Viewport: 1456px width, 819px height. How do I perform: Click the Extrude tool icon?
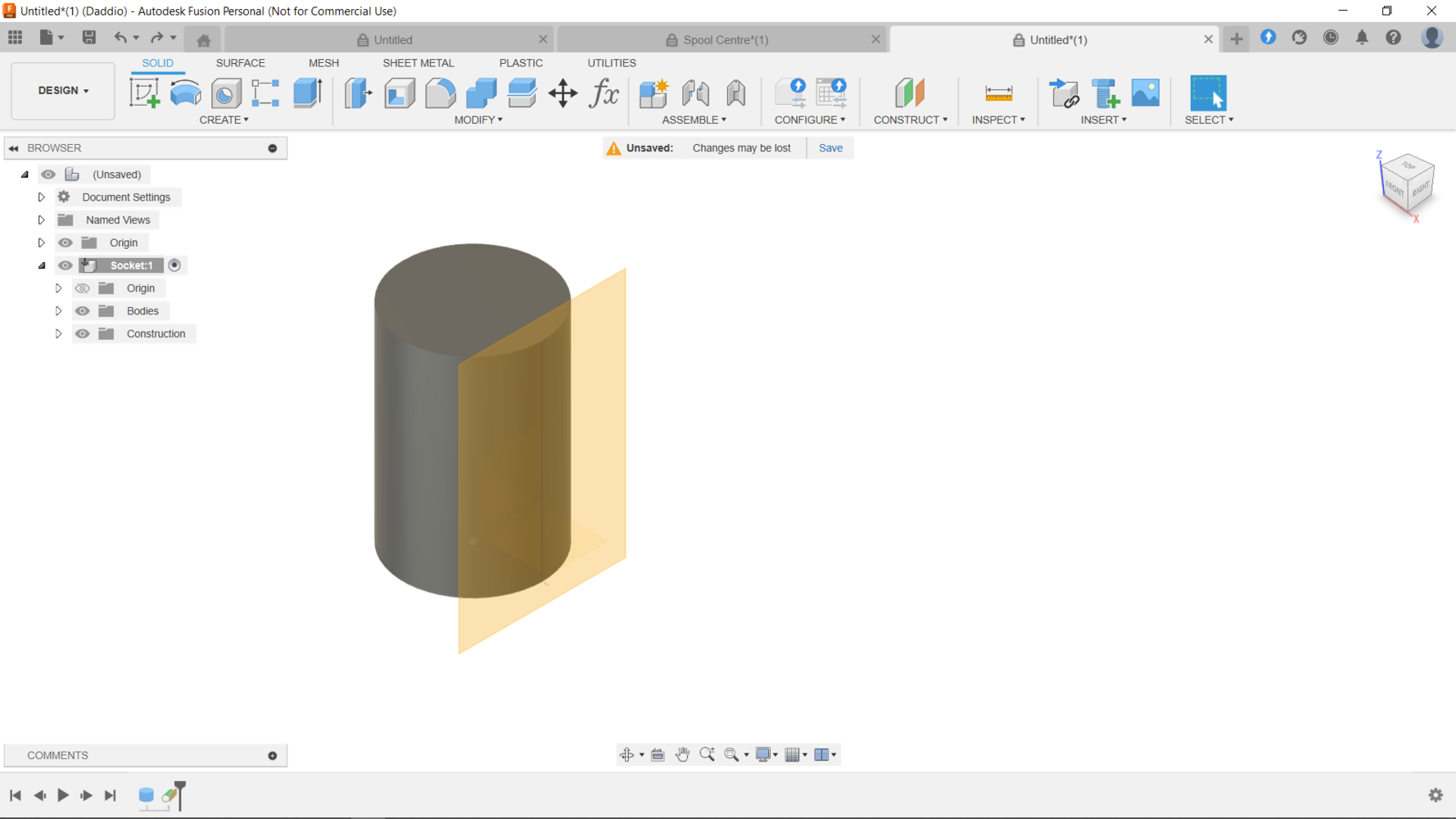tap(308, 93)
